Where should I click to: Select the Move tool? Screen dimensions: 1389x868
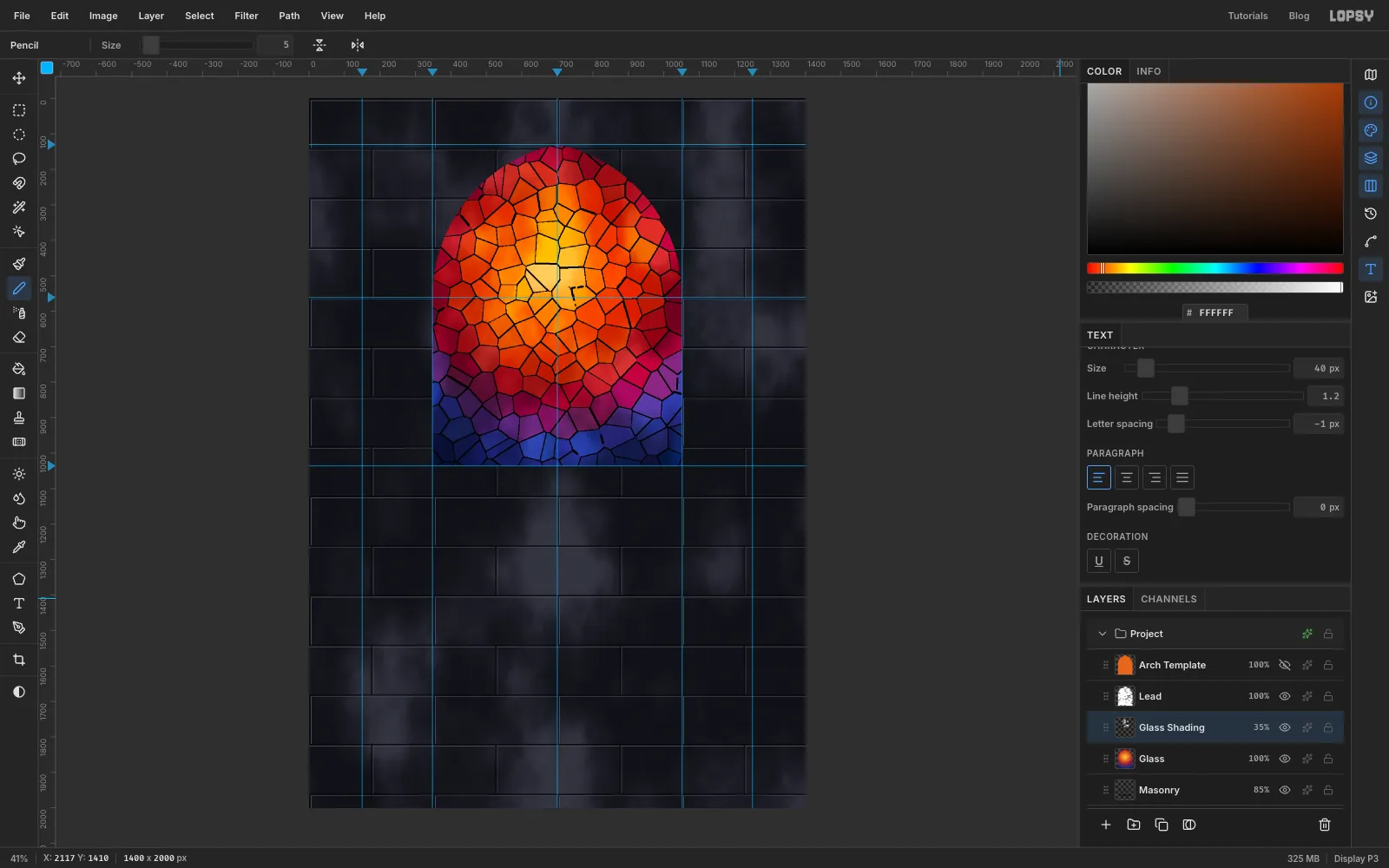tap(19, 78)
